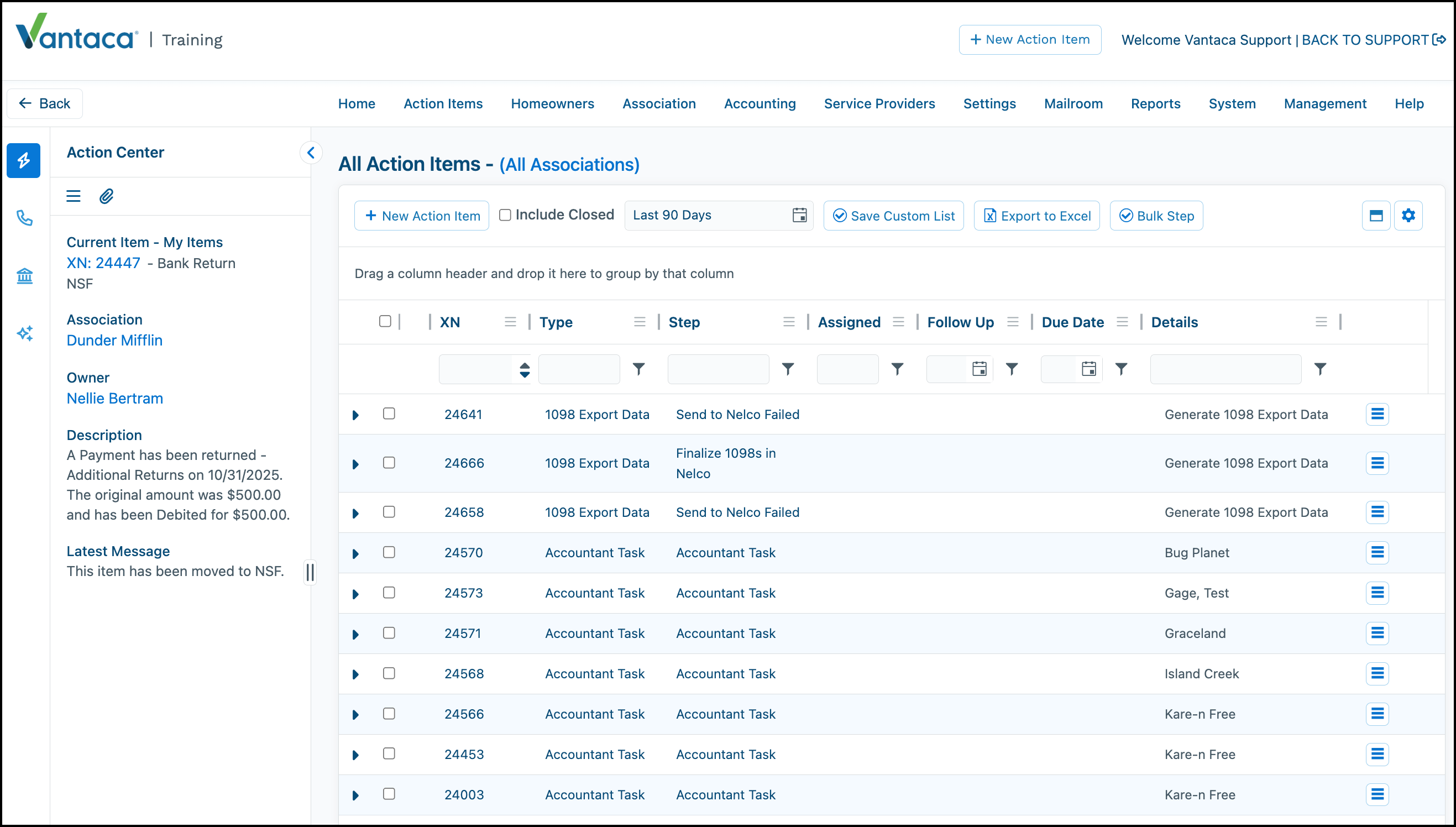Image resolution: width=1456 pixels, height=827 pixels.
Task: Toggle the Include Closed checkbox
Action: tap(505, 214)
